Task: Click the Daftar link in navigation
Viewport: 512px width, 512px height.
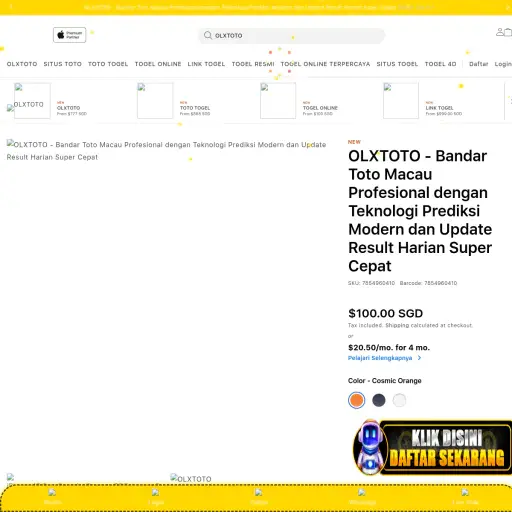Action: coord(478,64)
